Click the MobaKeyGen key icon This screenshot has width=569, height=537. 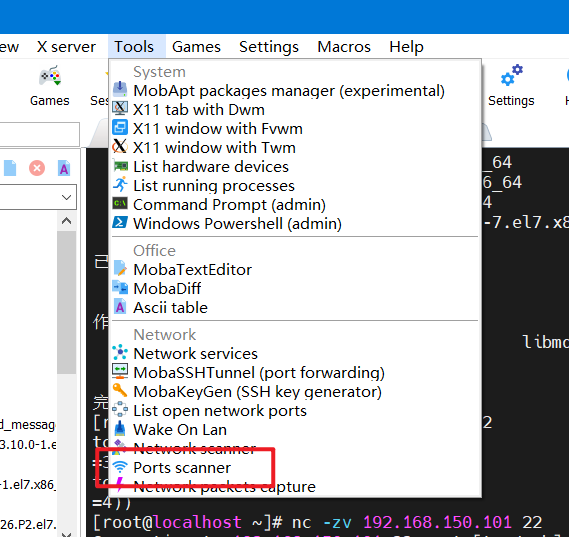(120, 390)
